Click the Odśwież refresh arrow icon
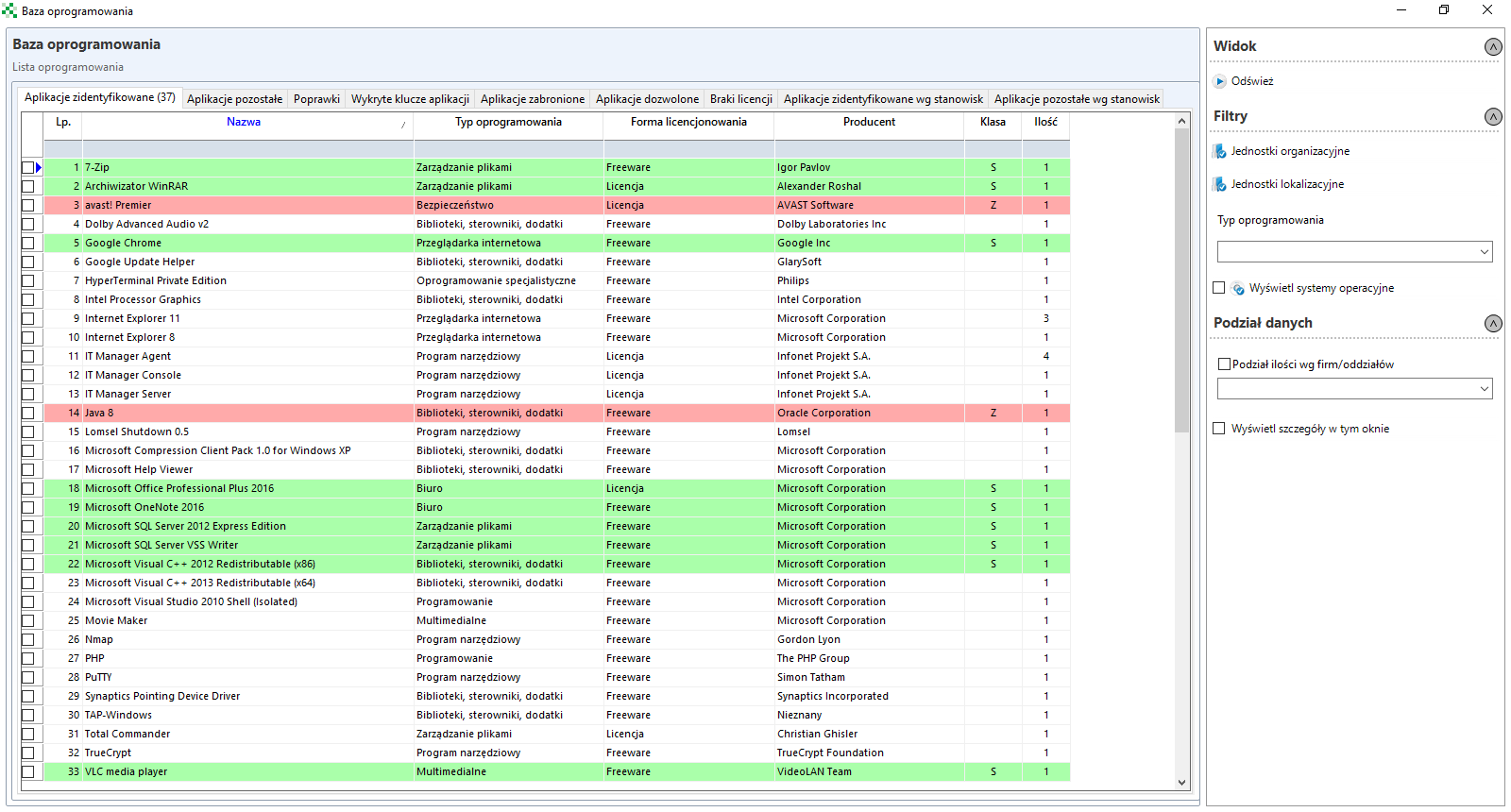 [1220, 81]
